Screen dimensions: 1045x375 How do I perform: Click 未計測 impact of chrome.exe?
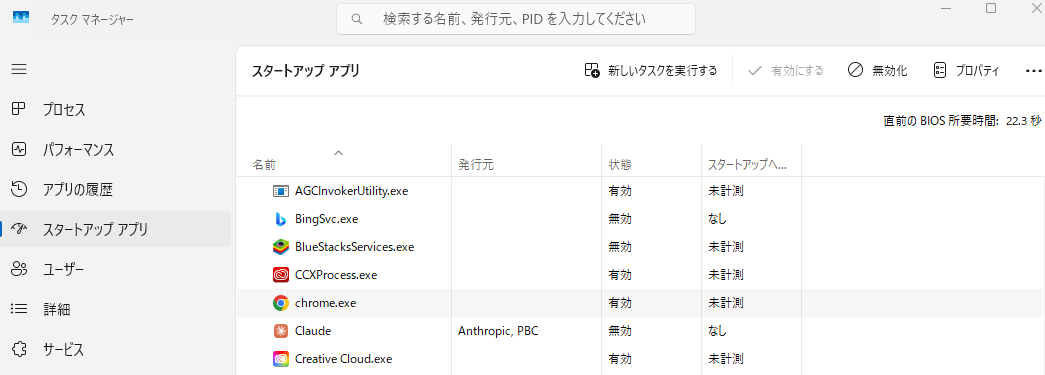725,303
